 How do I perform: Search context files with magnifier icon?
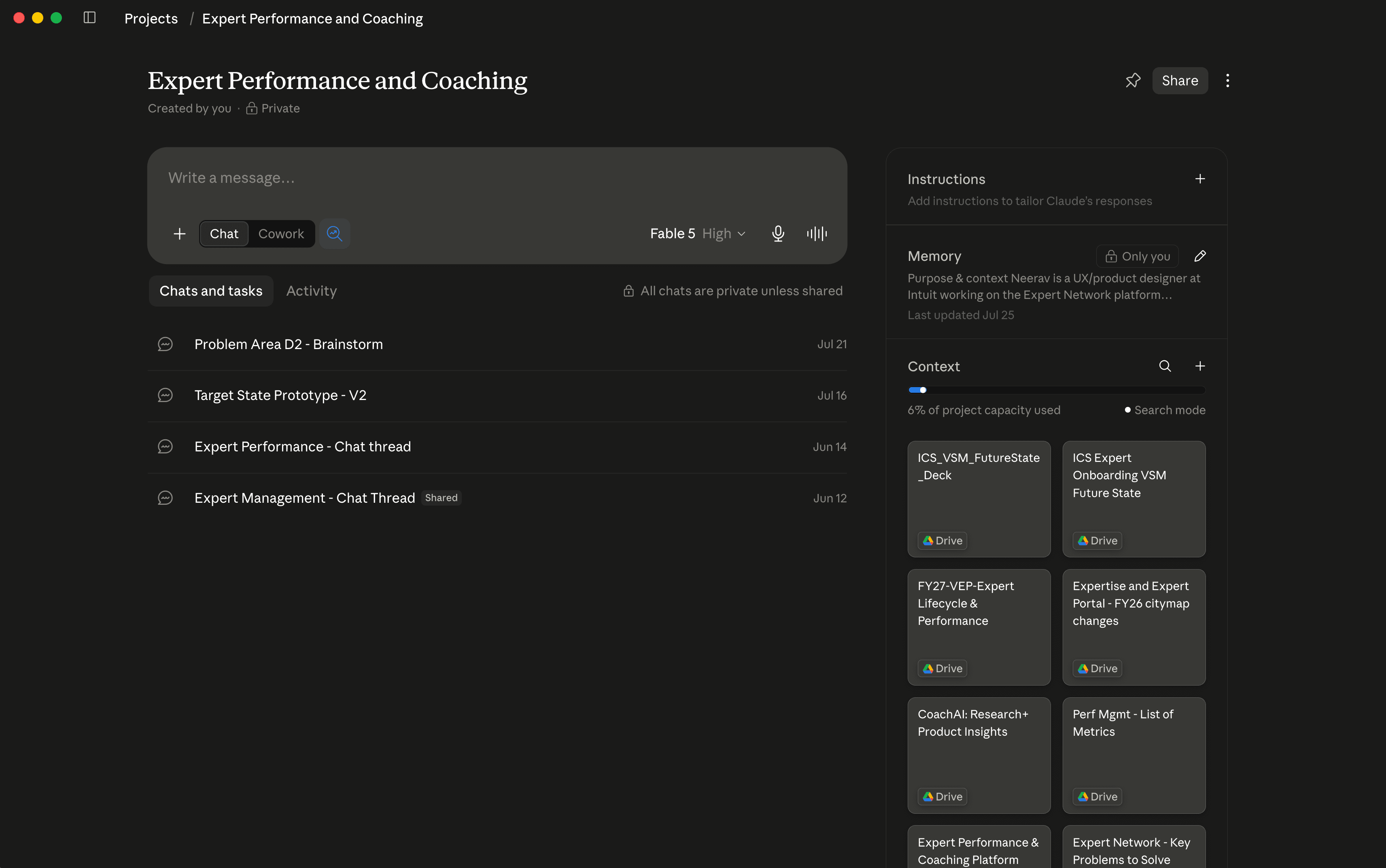[1165, 366]
